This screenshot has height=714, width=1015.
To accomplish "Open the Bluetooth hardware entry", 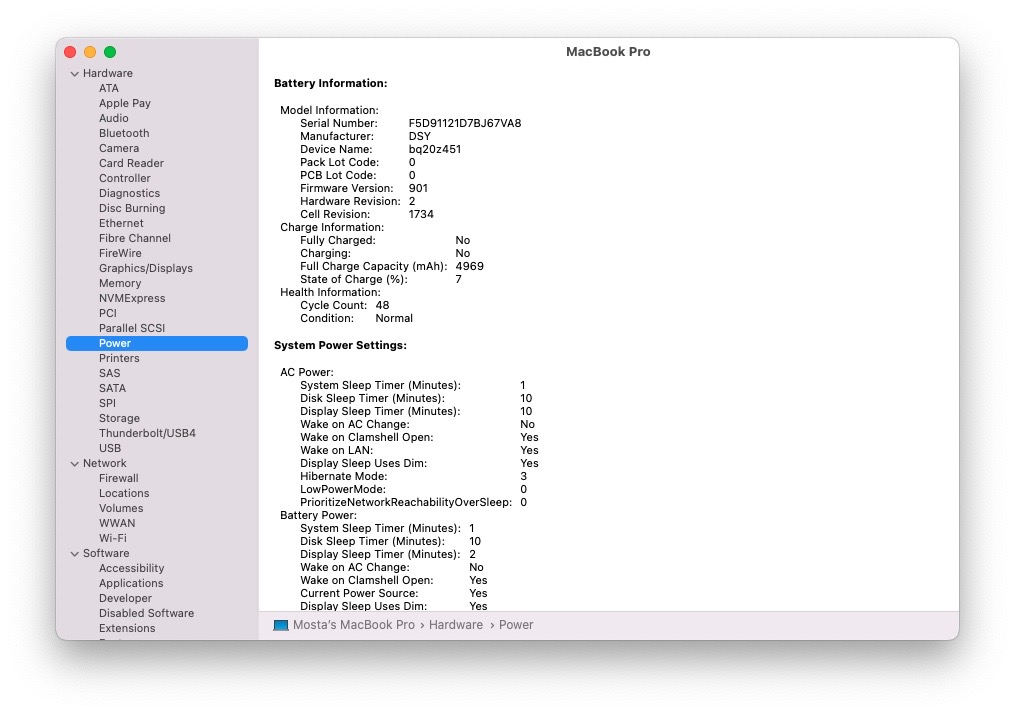I will pos(124,133).
